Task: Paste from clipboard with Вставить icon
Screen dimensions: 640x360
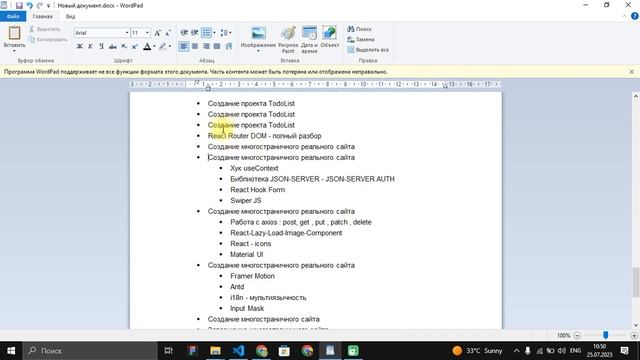Action: (14, 33)
